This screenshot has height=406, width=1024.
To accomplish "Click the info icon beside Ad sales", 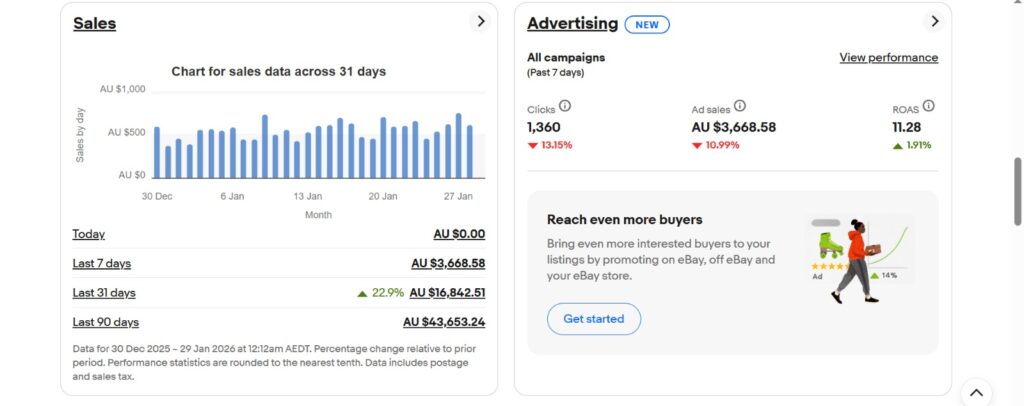I will coord(740,106).
